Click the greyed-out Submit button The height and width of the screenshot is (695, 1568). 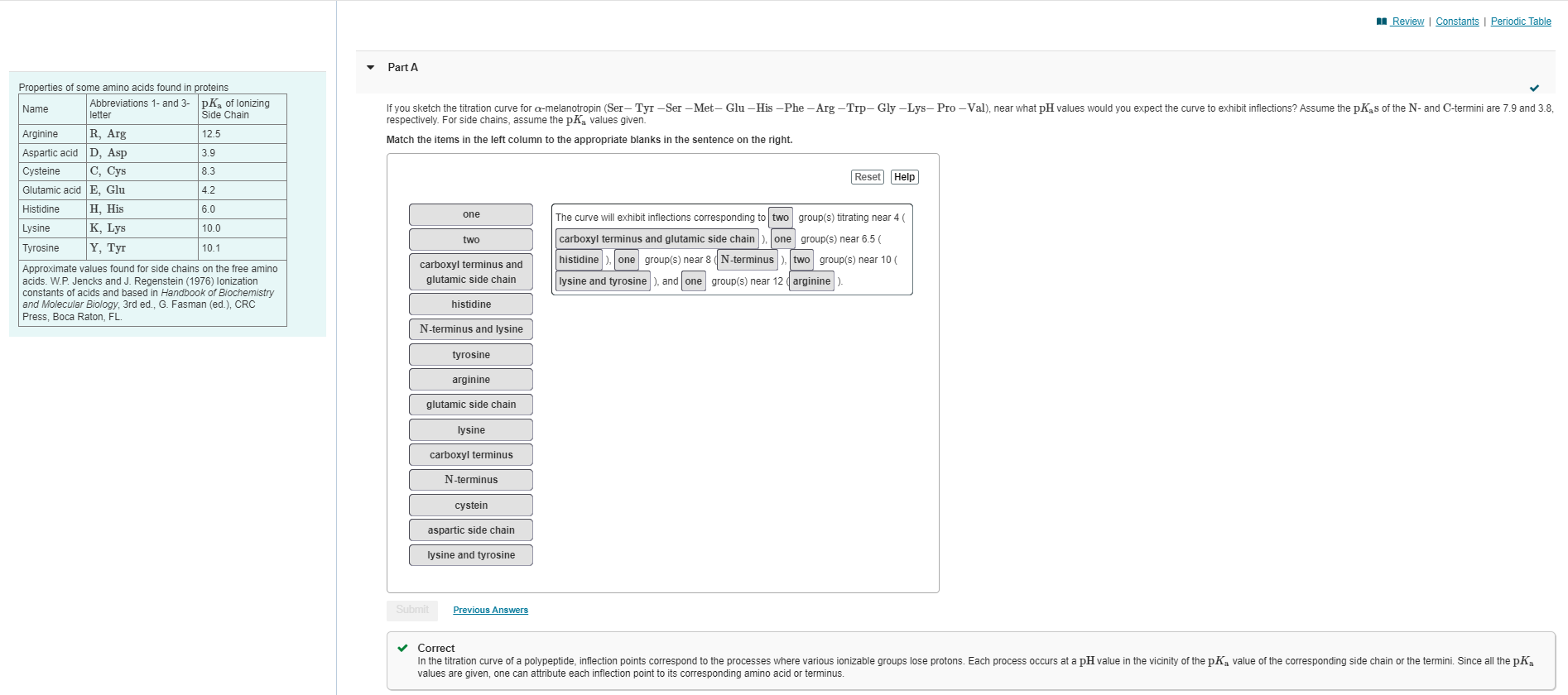[x=412, y=610]
